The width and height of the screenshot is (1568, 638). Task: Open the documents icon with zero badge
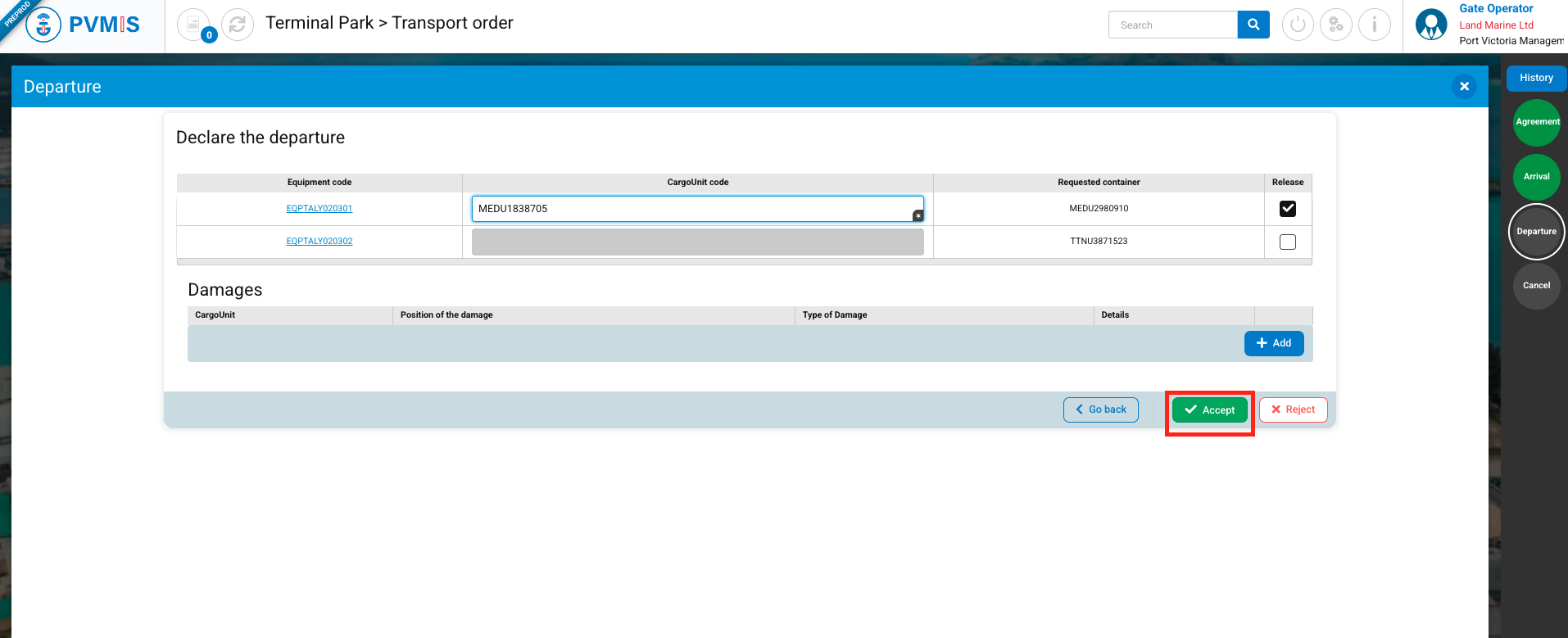tap(193, 25)
